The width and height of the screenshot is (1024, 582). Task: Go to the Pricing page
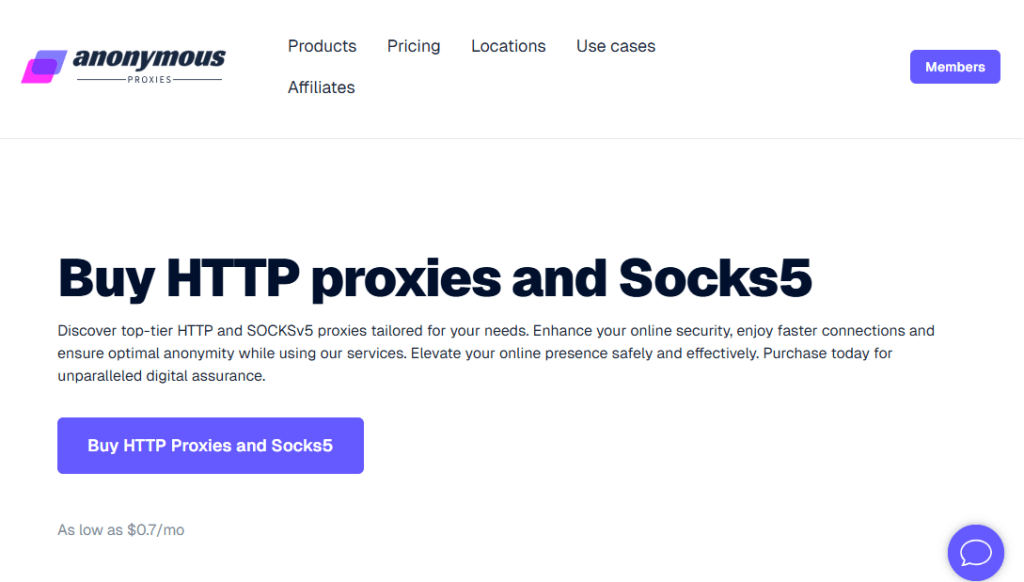pos(414,46)
